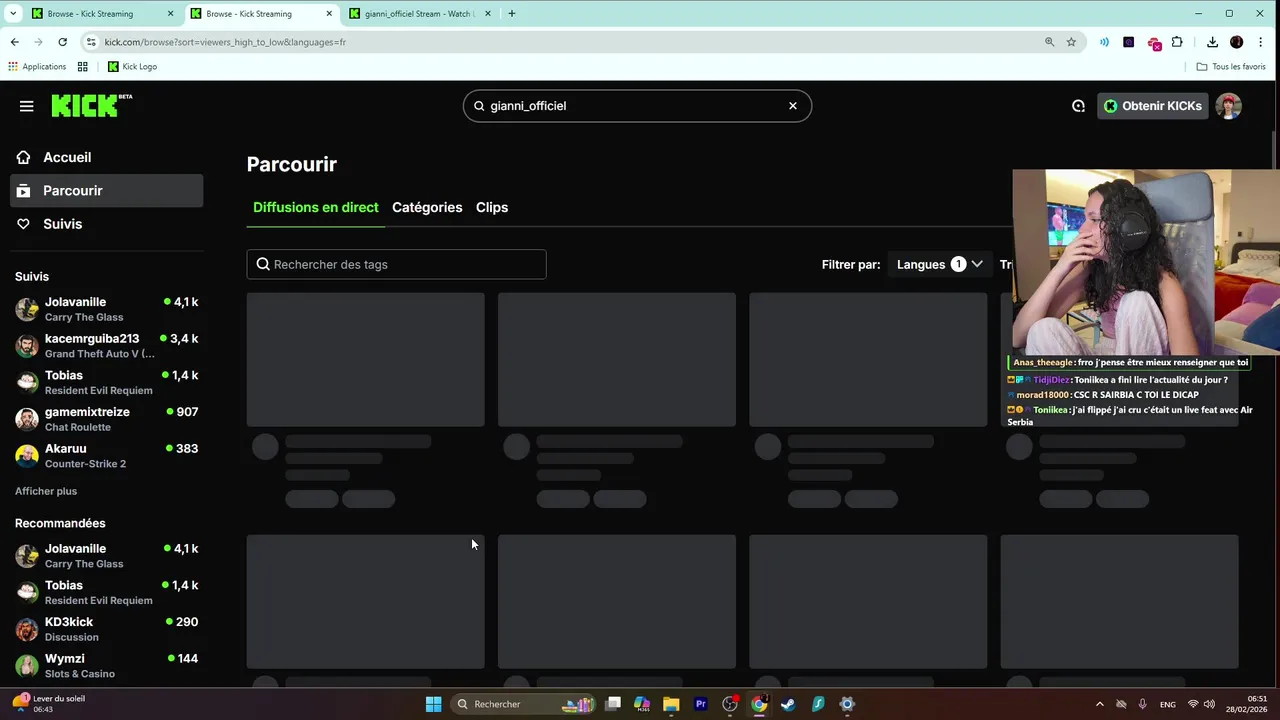Open the hamburger sidebar menu

click(27, 106)
